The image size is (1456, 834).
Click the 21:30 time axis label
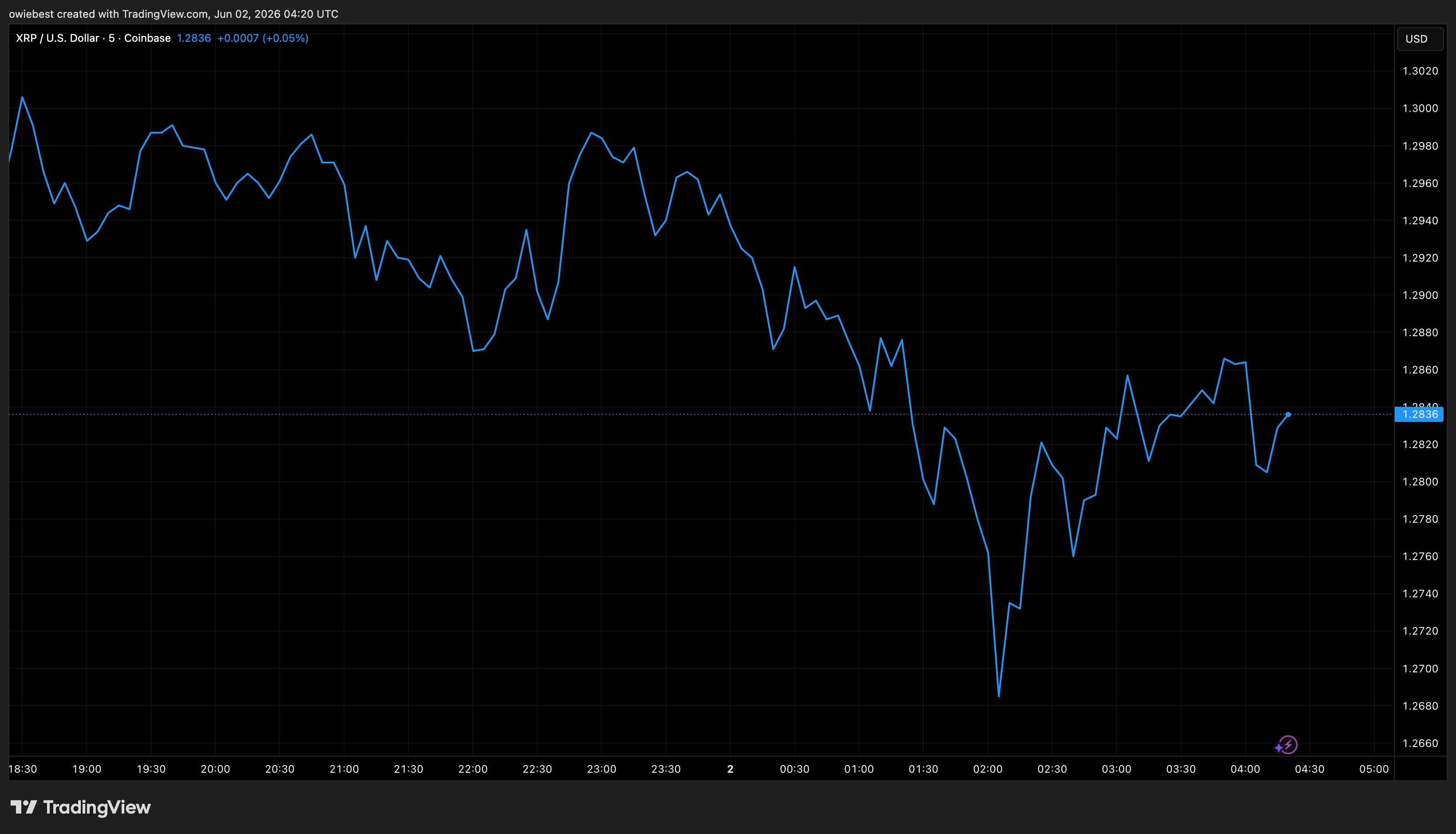tap(408, 769)
